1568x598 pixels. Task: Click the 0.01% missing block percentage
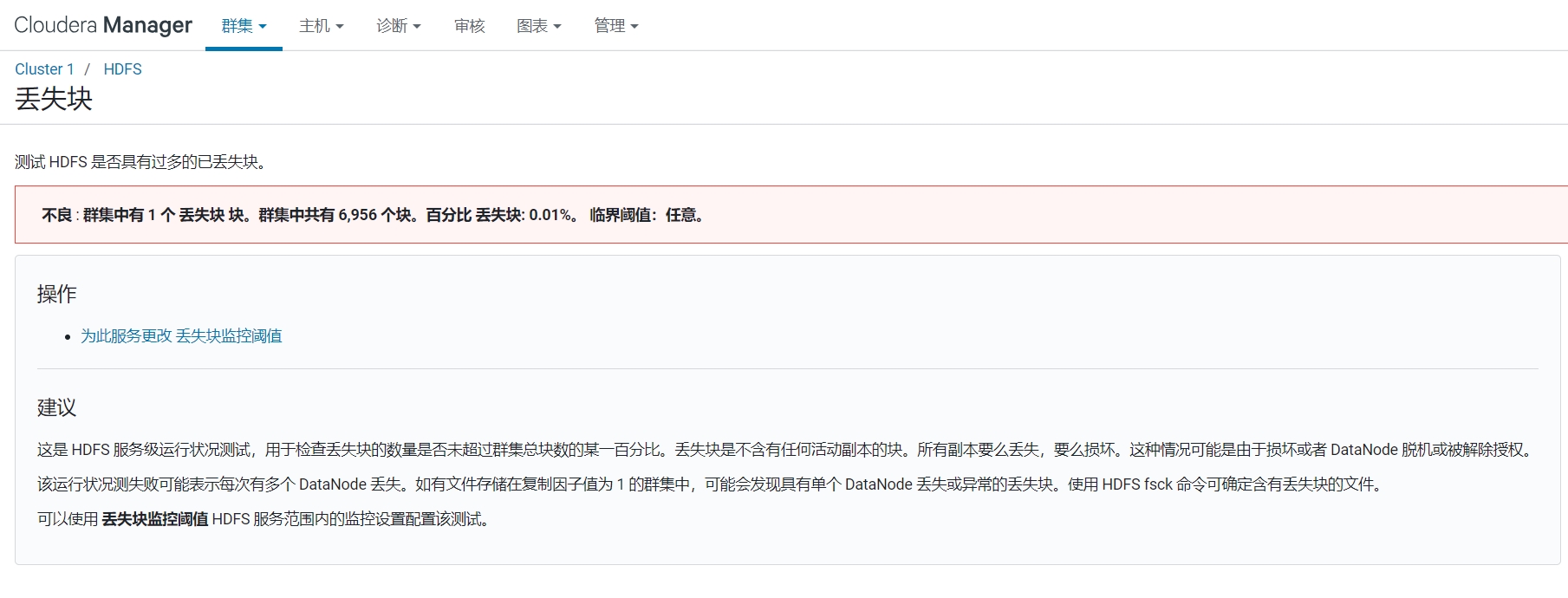550,215
